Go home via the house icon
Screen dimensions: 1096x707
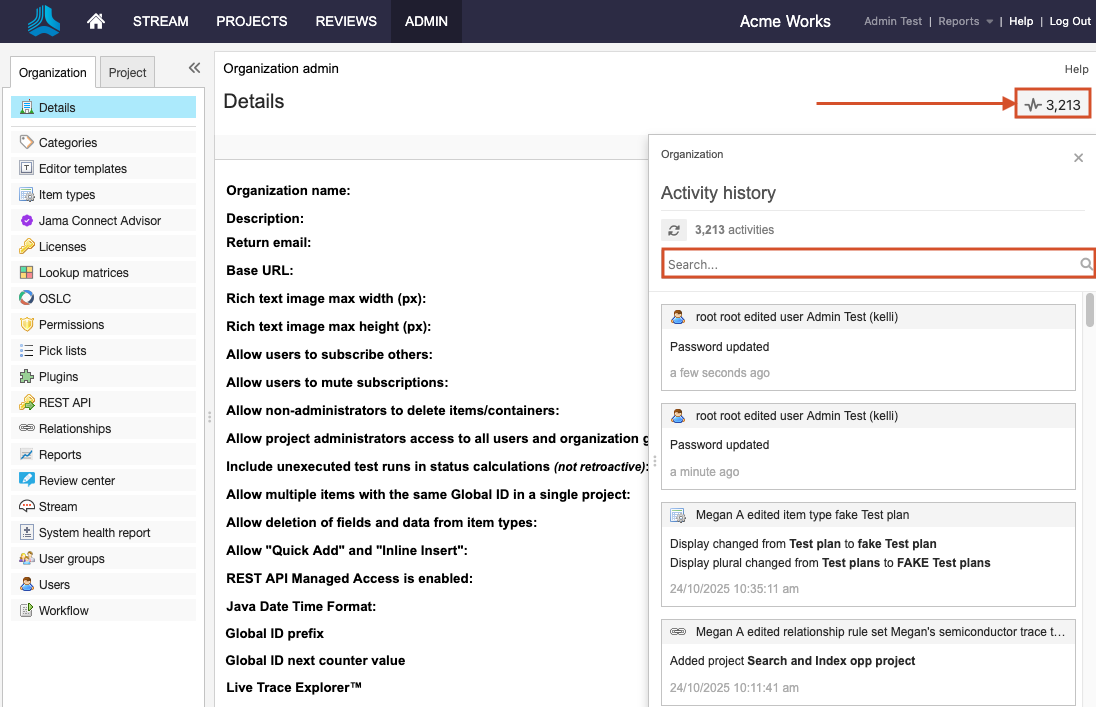coord(95,20)
